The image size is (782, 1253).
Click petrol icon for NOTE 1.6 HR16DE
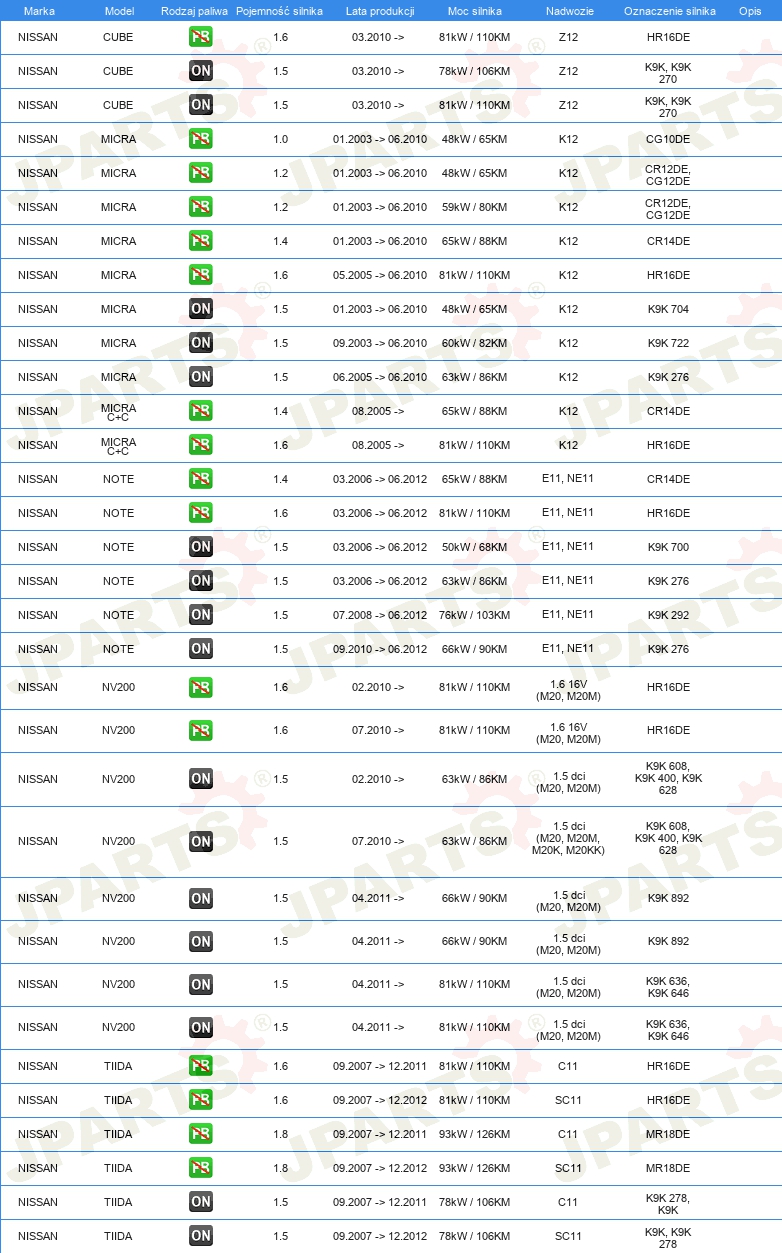tap(201, 513)
